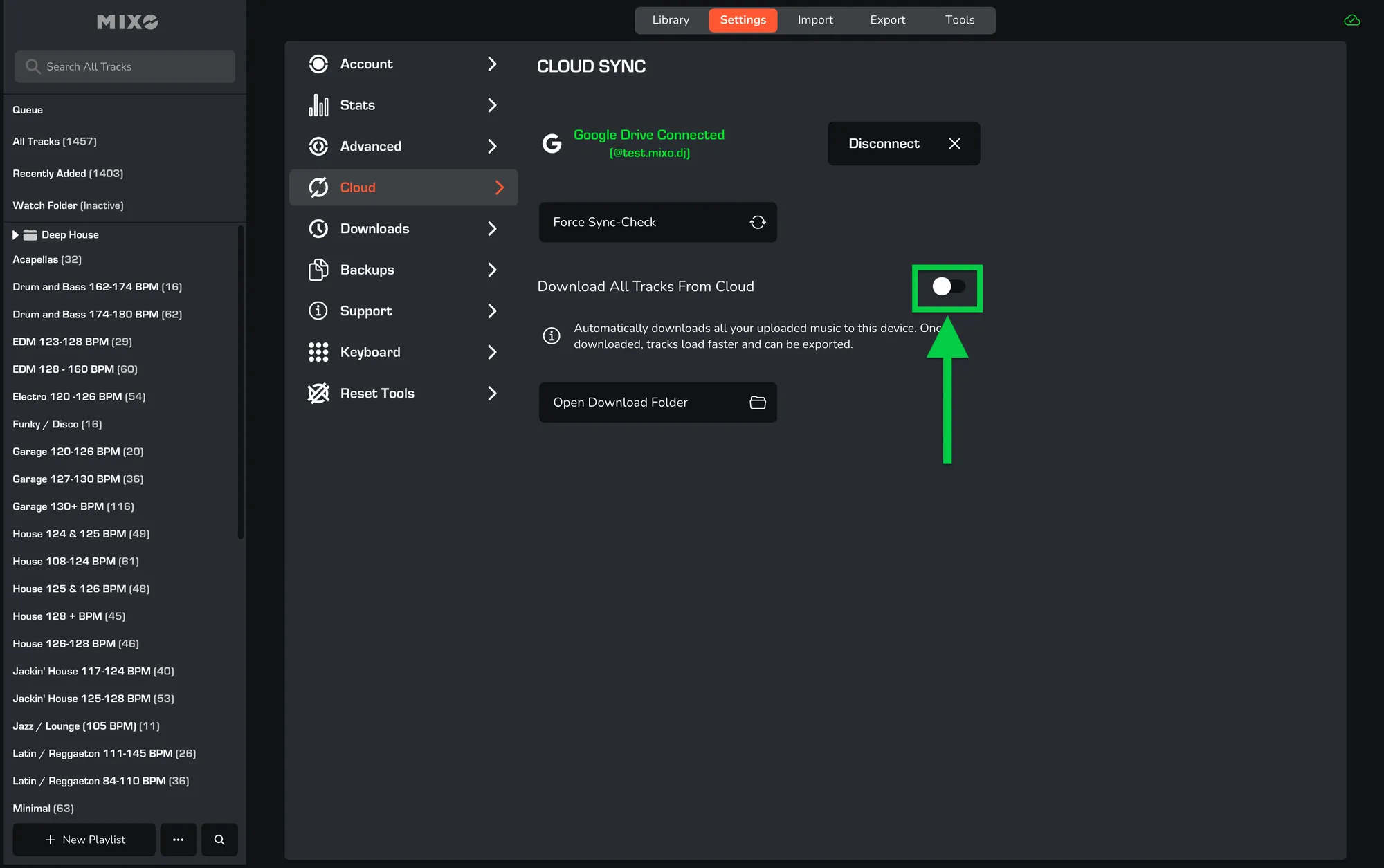Click the Support info icon
1384x868 pixels.
coord(318,311)
